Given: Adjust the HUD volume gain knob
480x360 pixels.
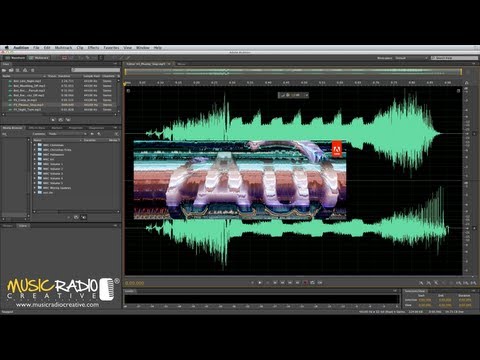Looking at the screenshot, I should click(x=288, y=95).
